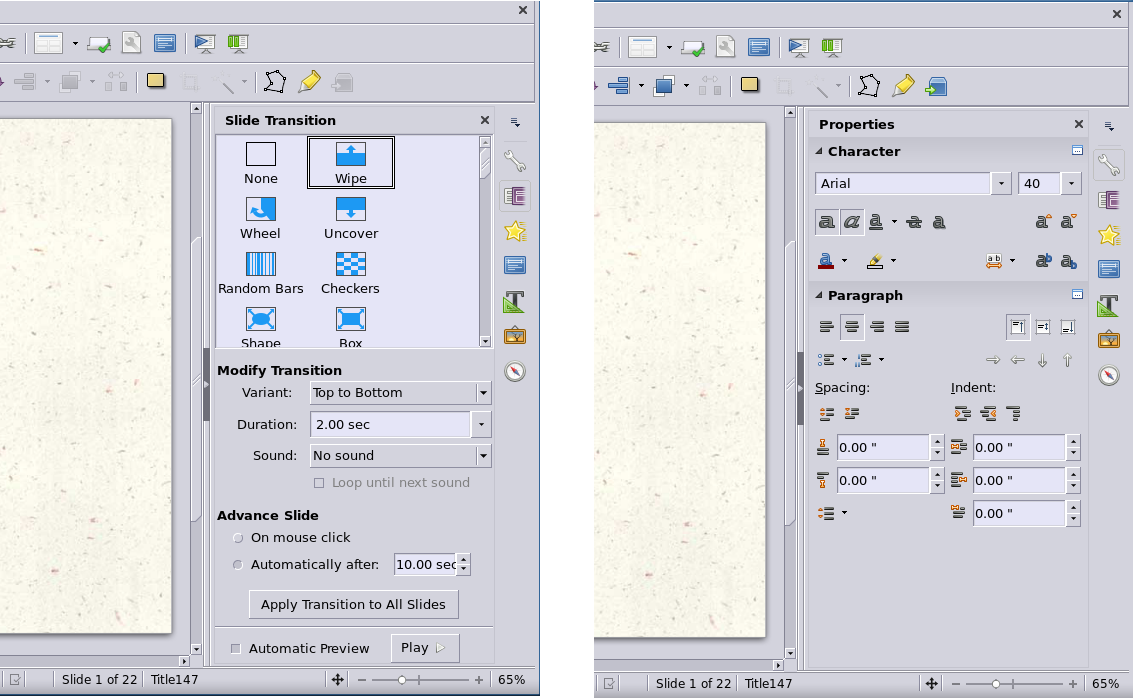Open Character section More Options
This screenshot has height=698, width=1133.
1077,150
